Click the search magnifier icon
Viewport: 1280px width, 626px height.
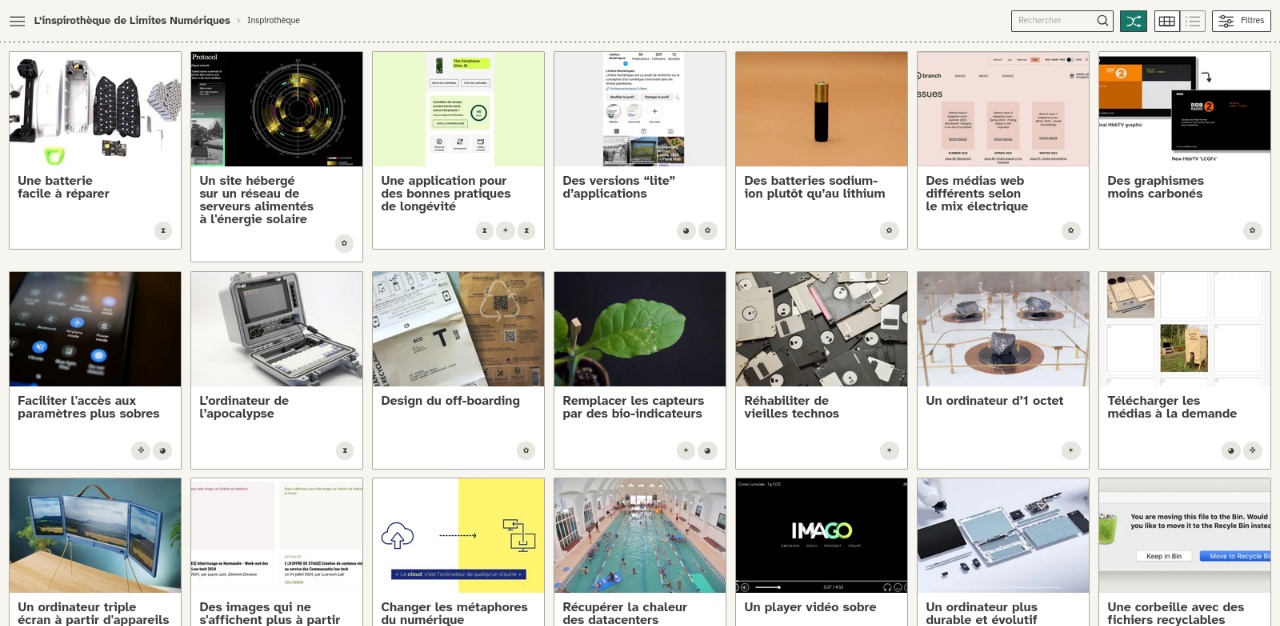coord(1102,21)
